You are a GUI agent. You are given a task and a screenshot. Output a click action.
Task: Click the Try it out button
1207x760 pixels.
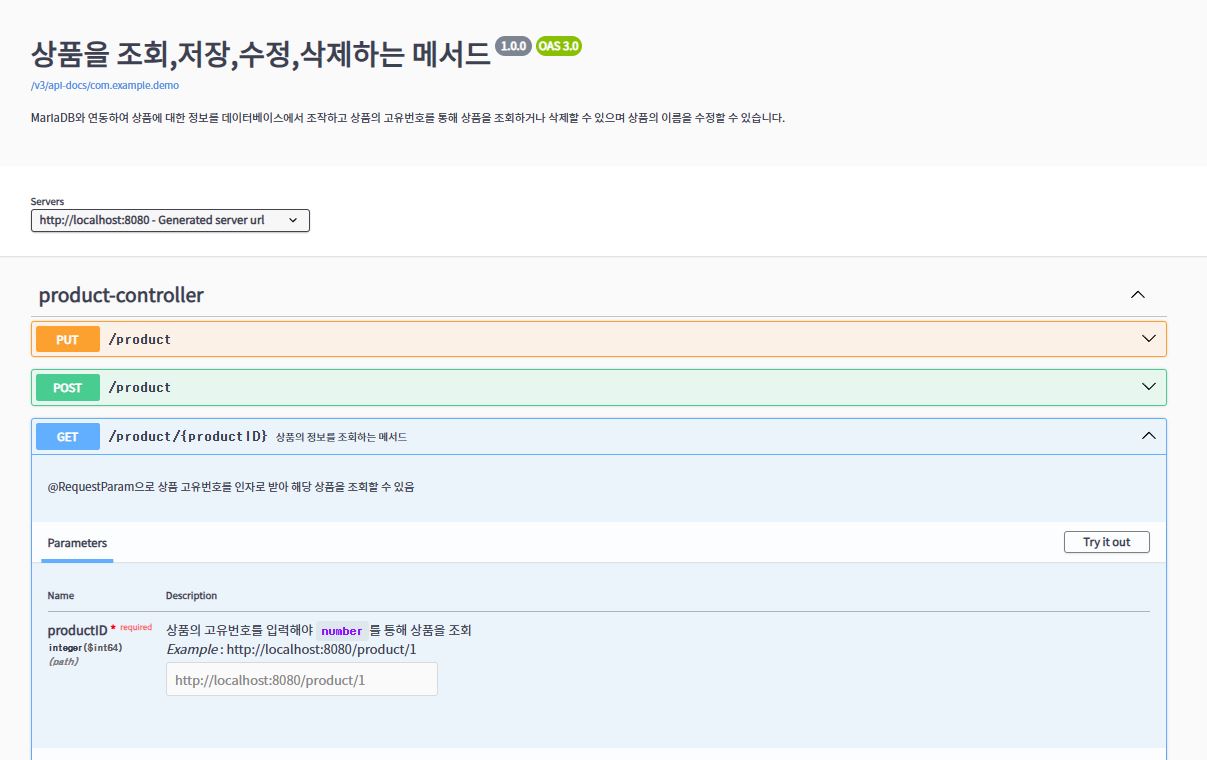[x=1107, y=542]
